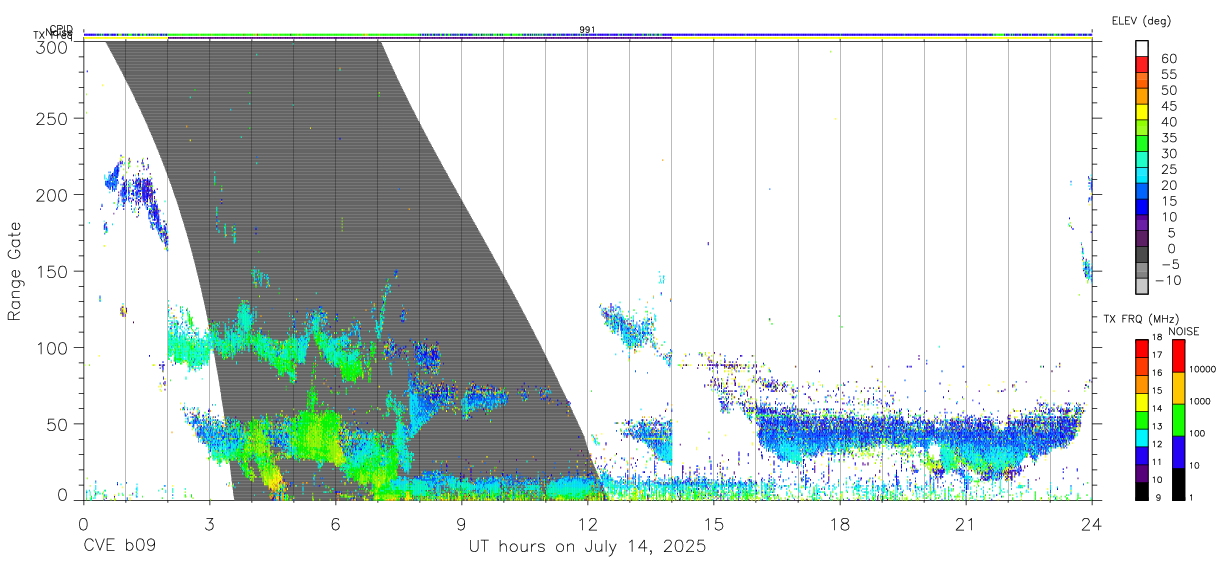Click x-axis hour label 12
The width and height of the screenshot is (1228, 567).
588,524
